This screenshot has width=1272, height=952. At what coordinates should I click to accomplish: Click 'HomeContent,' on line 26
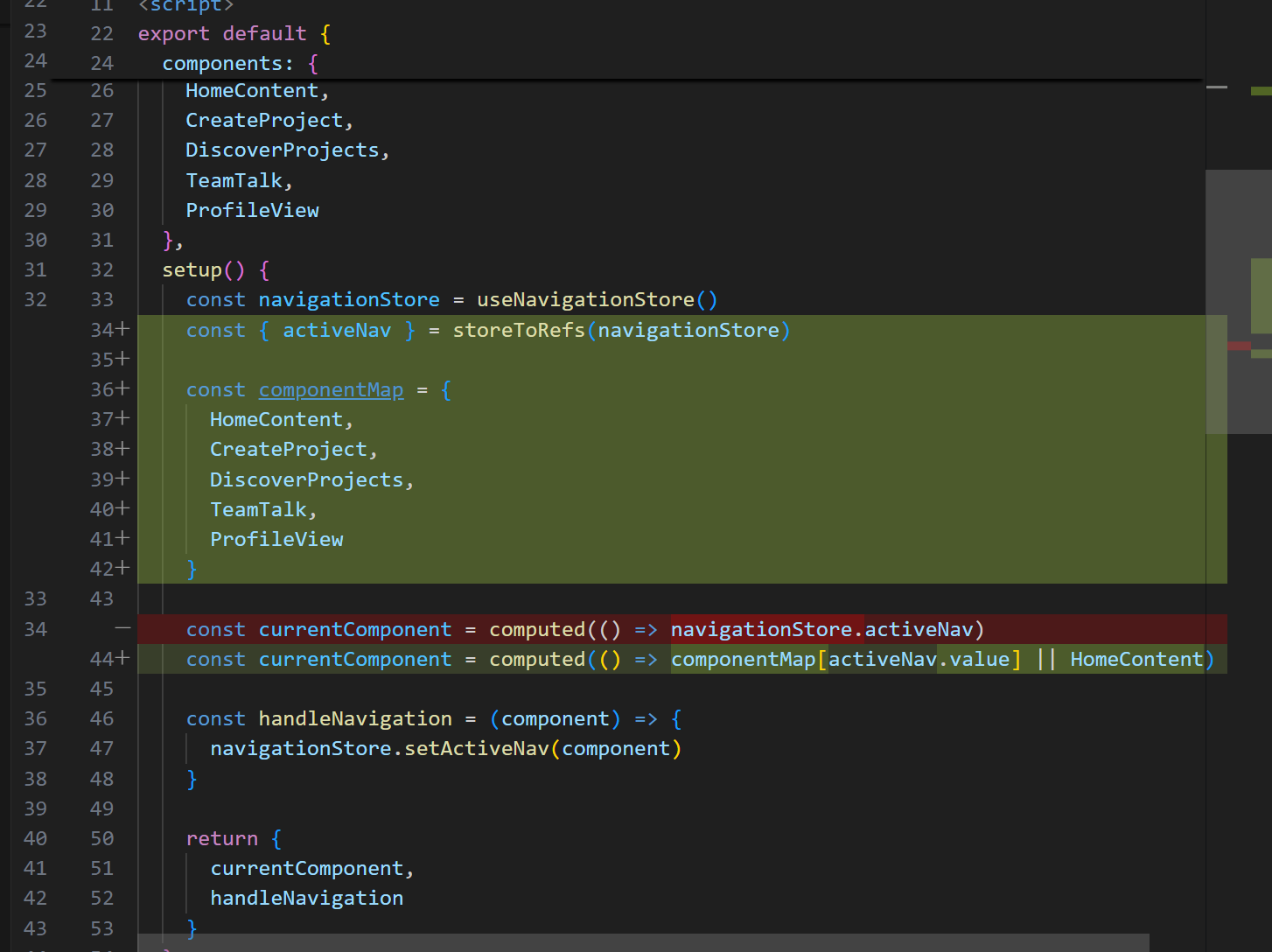click(x=257, y=91)
